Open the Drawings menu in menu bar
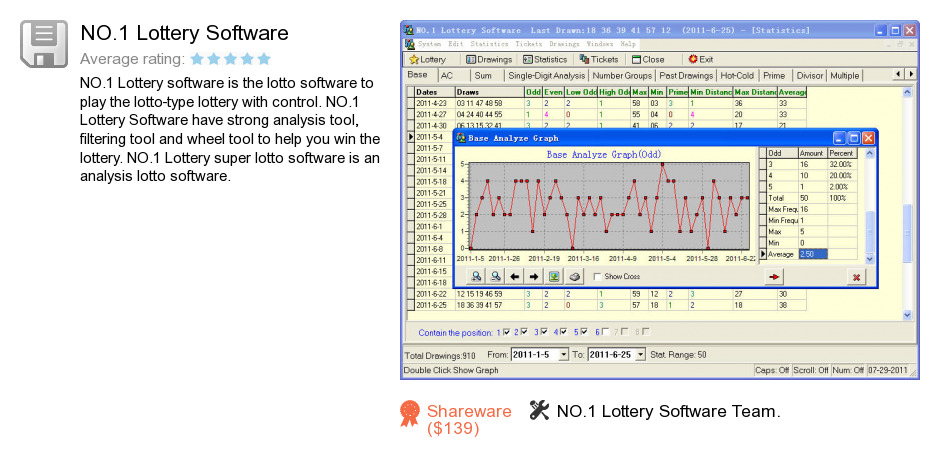The height and width of the screenshot is (464, 940). (564, 44)
